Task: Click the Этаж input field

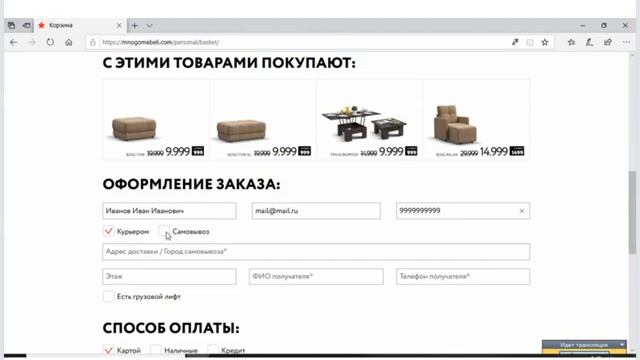Action: [x=169, y=276]
